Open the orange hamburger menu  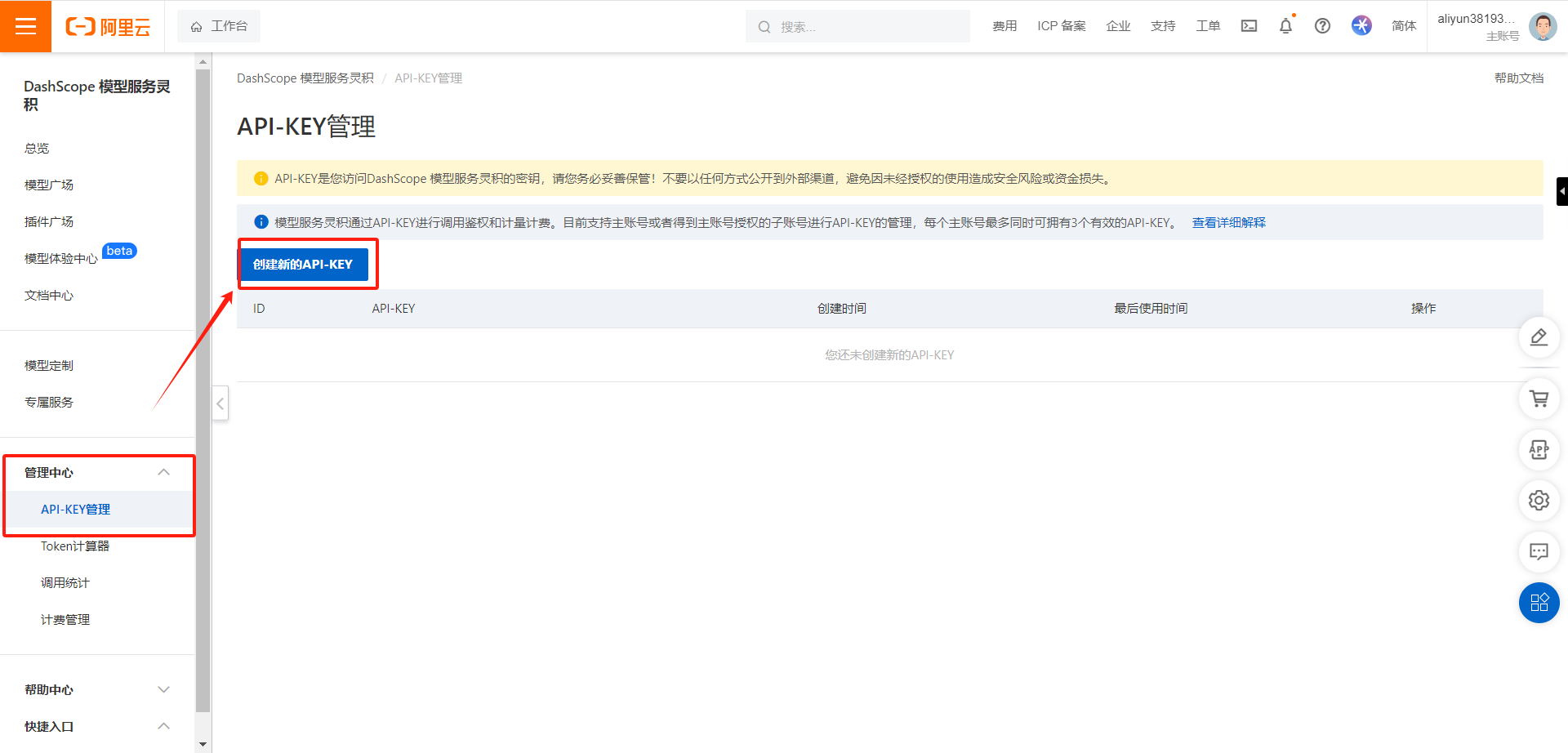[25, 26]
